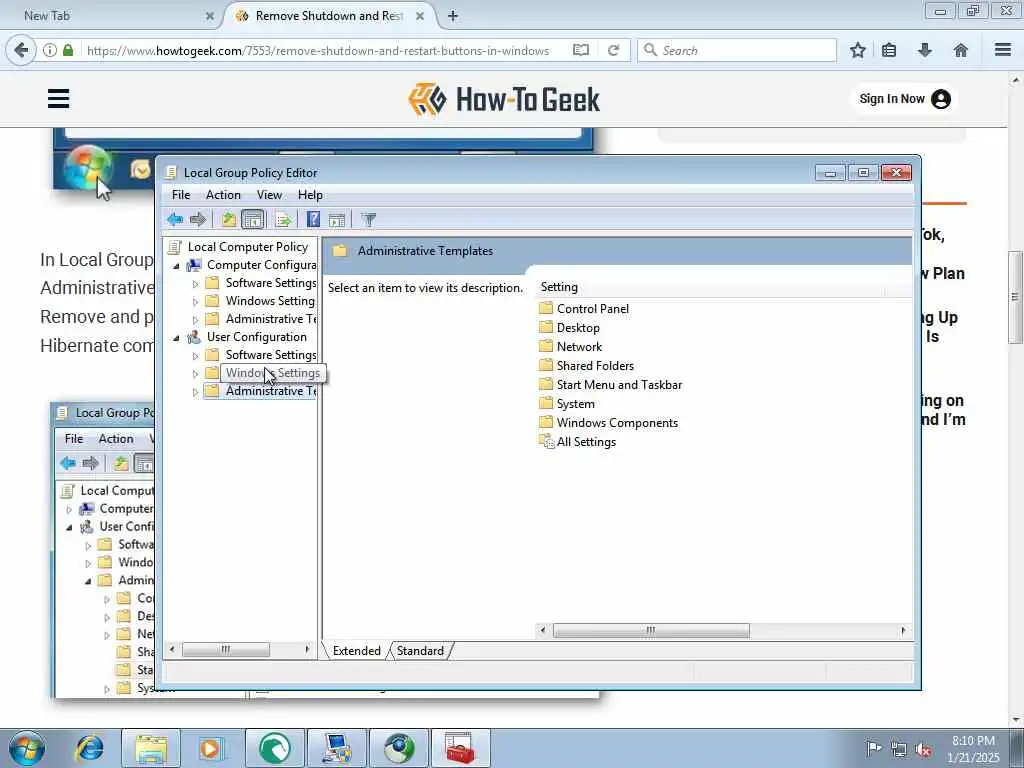
Task: Click the console tree horizontal scrollbar thumb
Action: (225, 650)
